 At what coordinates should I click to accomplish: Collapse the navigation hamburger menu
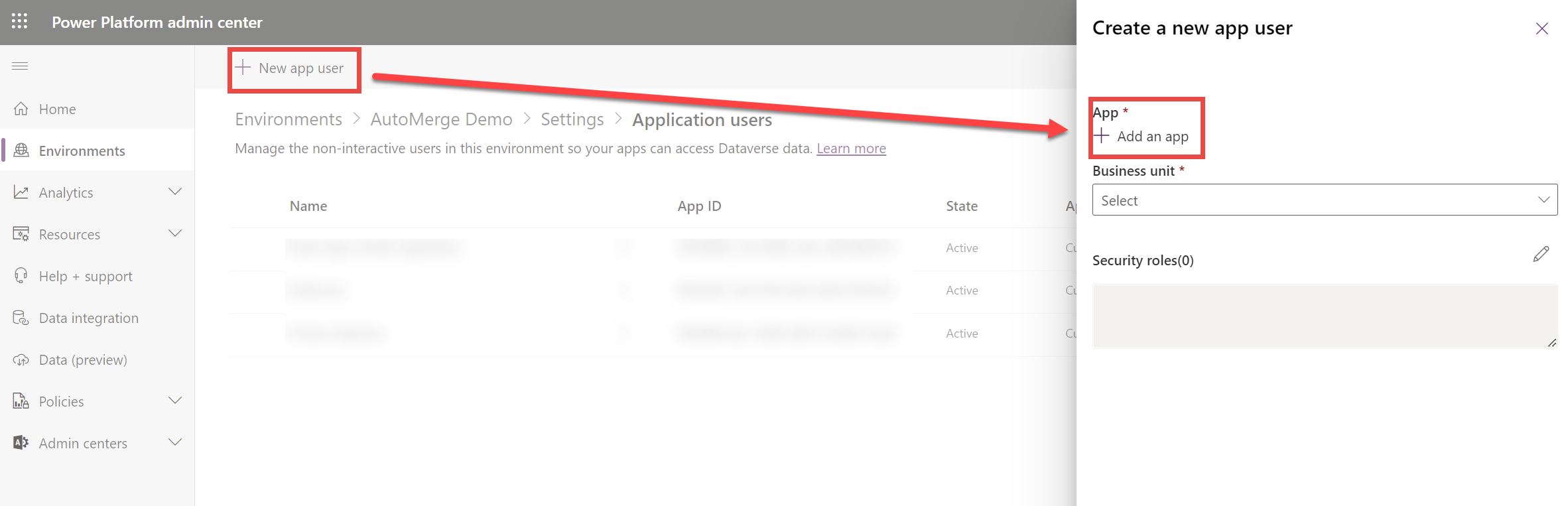[x=20, y=66]
